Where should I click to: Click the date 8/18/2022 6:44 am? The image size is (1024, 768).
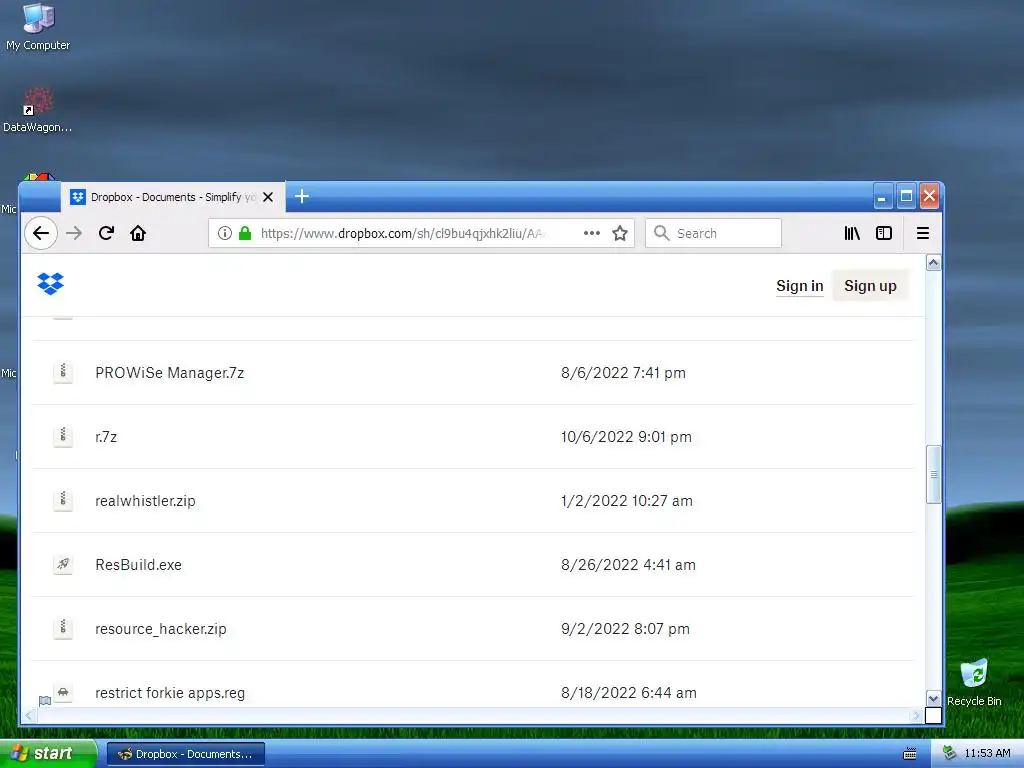point(628,693)
